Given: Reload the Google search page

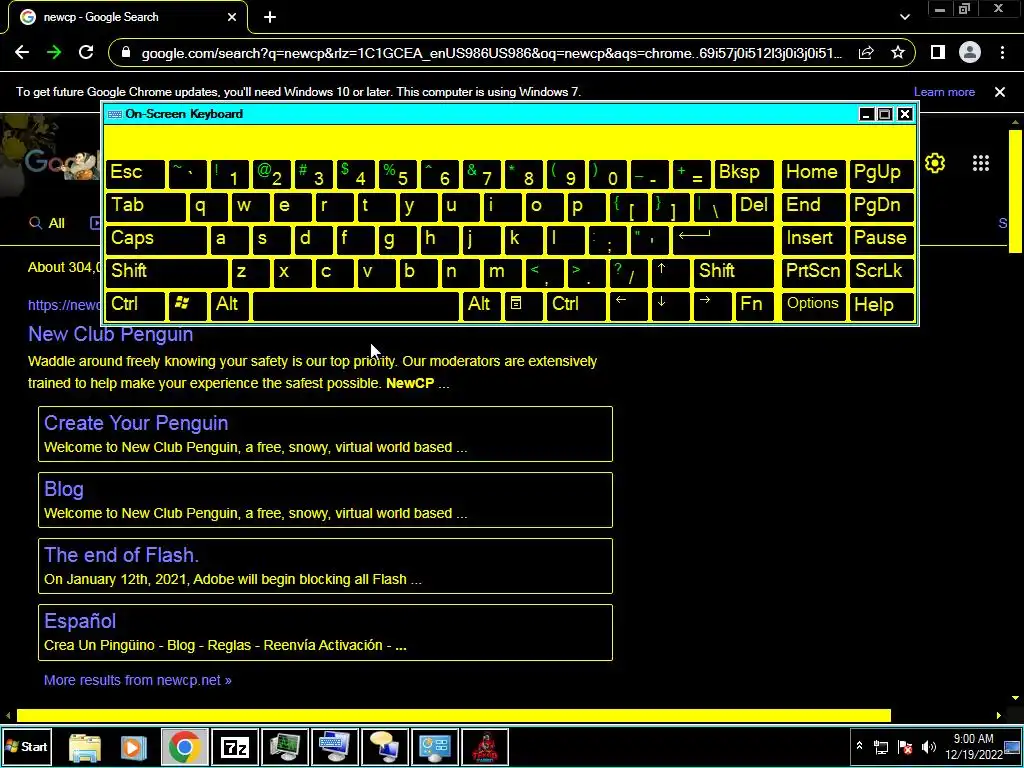Looking at the screenshot, I should (x=86, y=53).
